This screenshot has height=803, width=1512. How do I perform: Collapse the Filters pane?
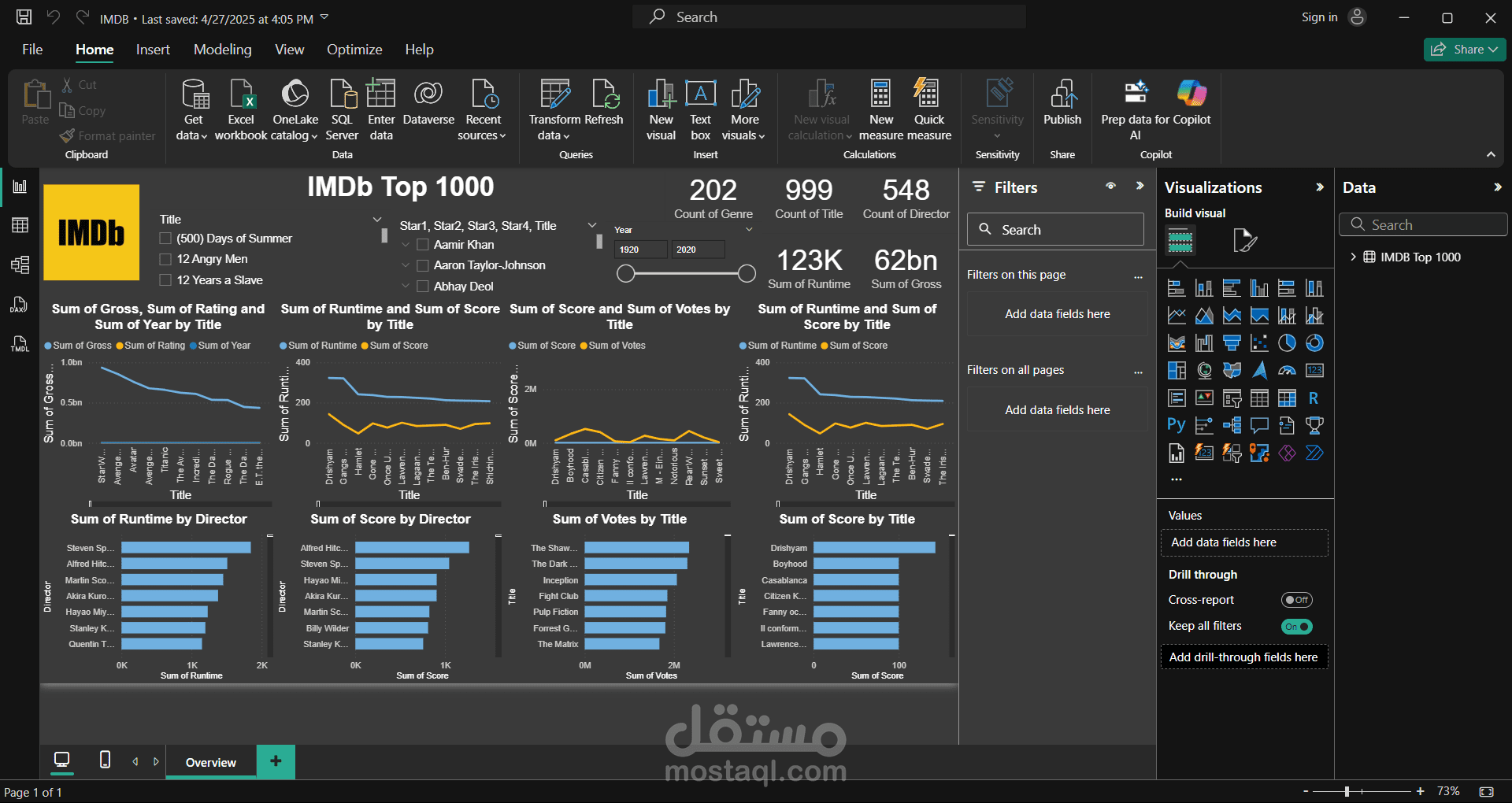pyautogui.click(x=1140, y=187)
